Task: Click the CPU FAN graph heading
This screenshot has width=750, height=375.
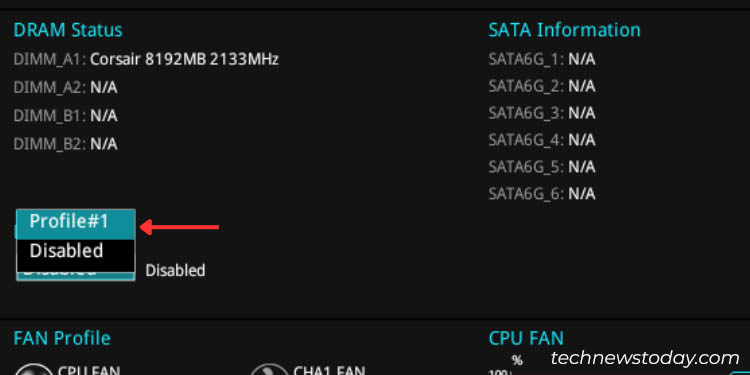Action: coord(526,338)
